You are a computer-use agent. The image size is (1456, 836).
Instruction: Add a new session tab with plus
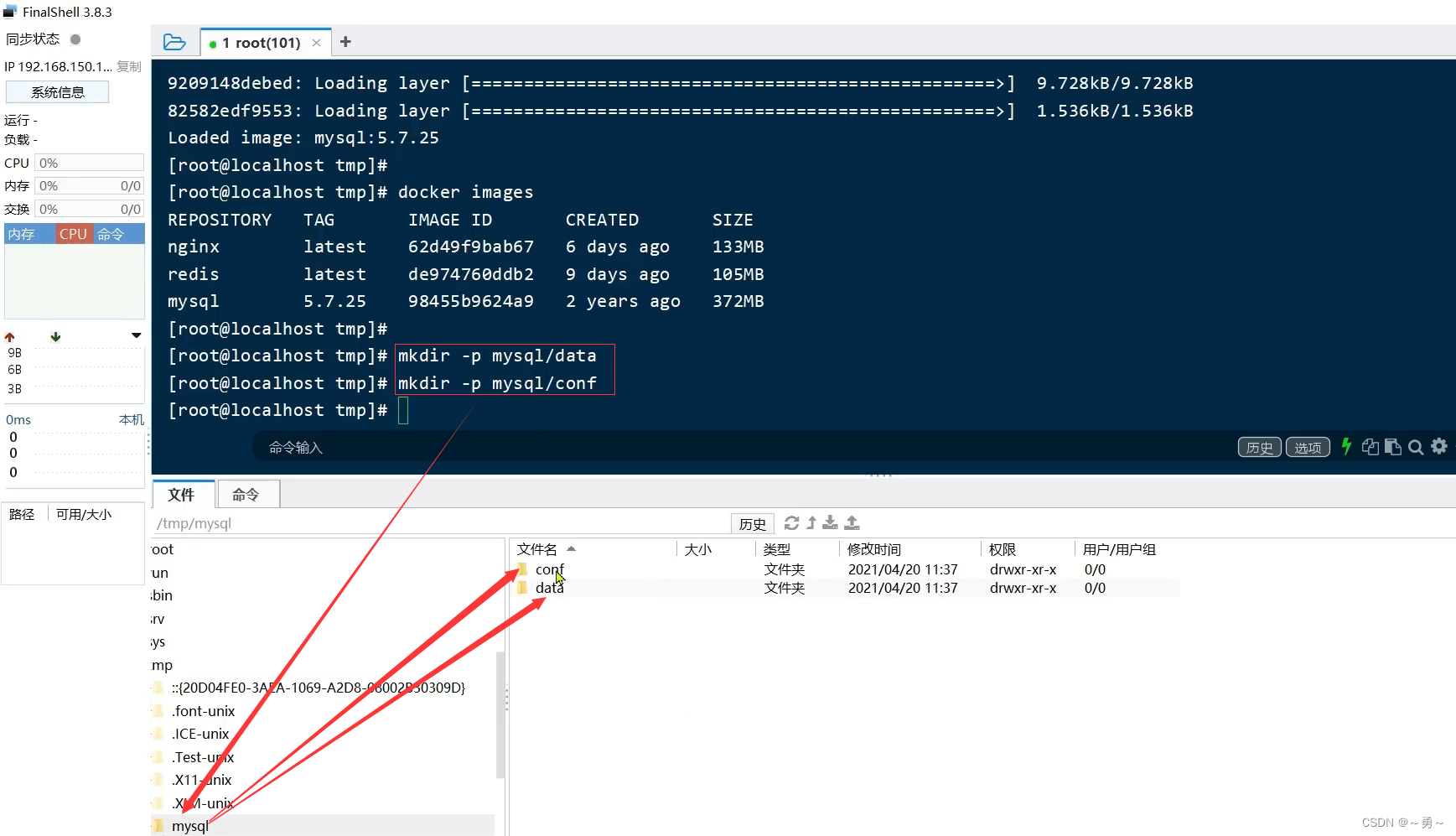[345, 42]
